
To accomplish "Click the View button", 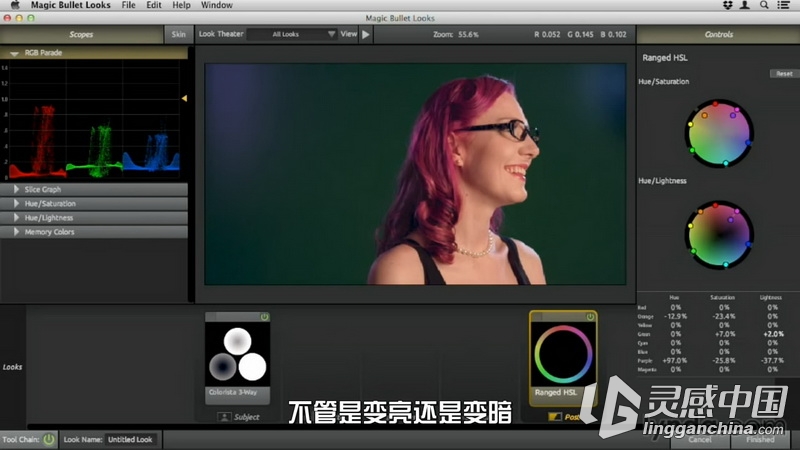I will tap(348, 34).
